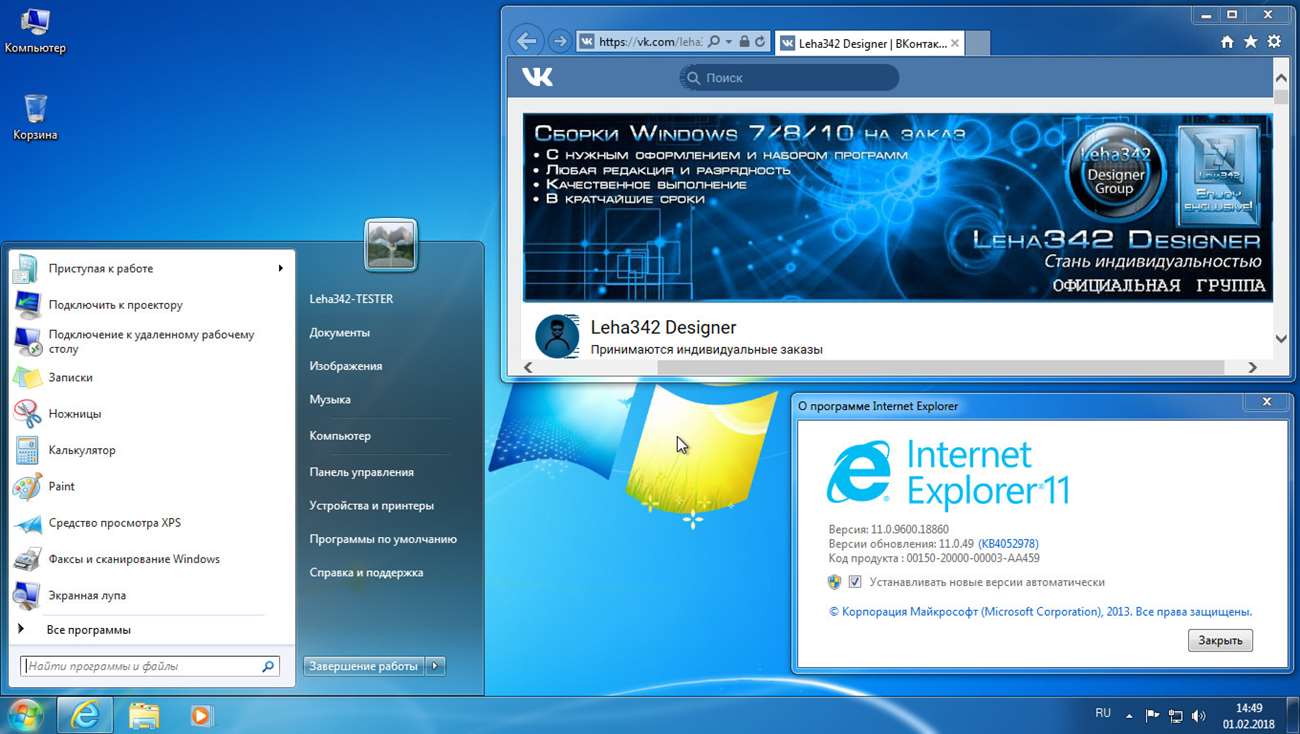
Task: Click IE horizontal scrollbar right arrow
Action: [1252, 367]
